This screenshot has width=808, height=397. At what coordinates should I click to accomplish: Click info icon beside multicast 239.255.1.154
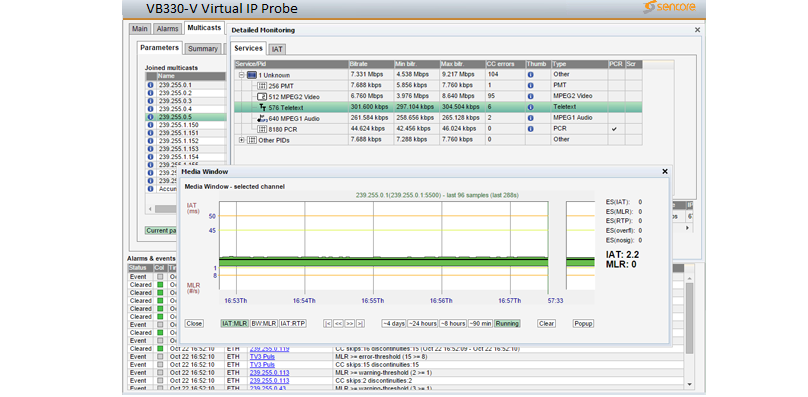150,157
